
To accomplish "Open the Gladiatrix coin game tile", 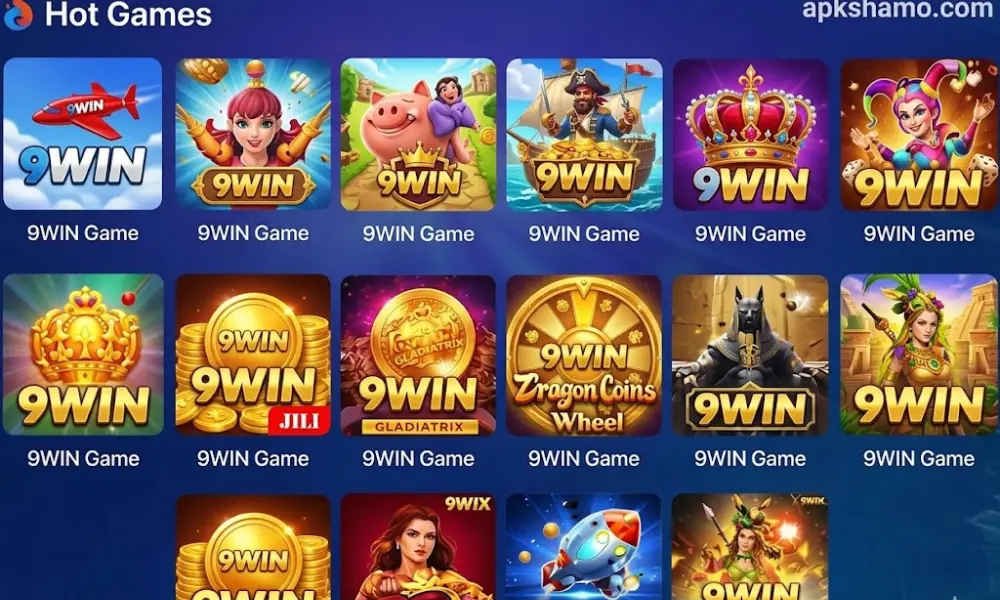I will pos(418,355).
